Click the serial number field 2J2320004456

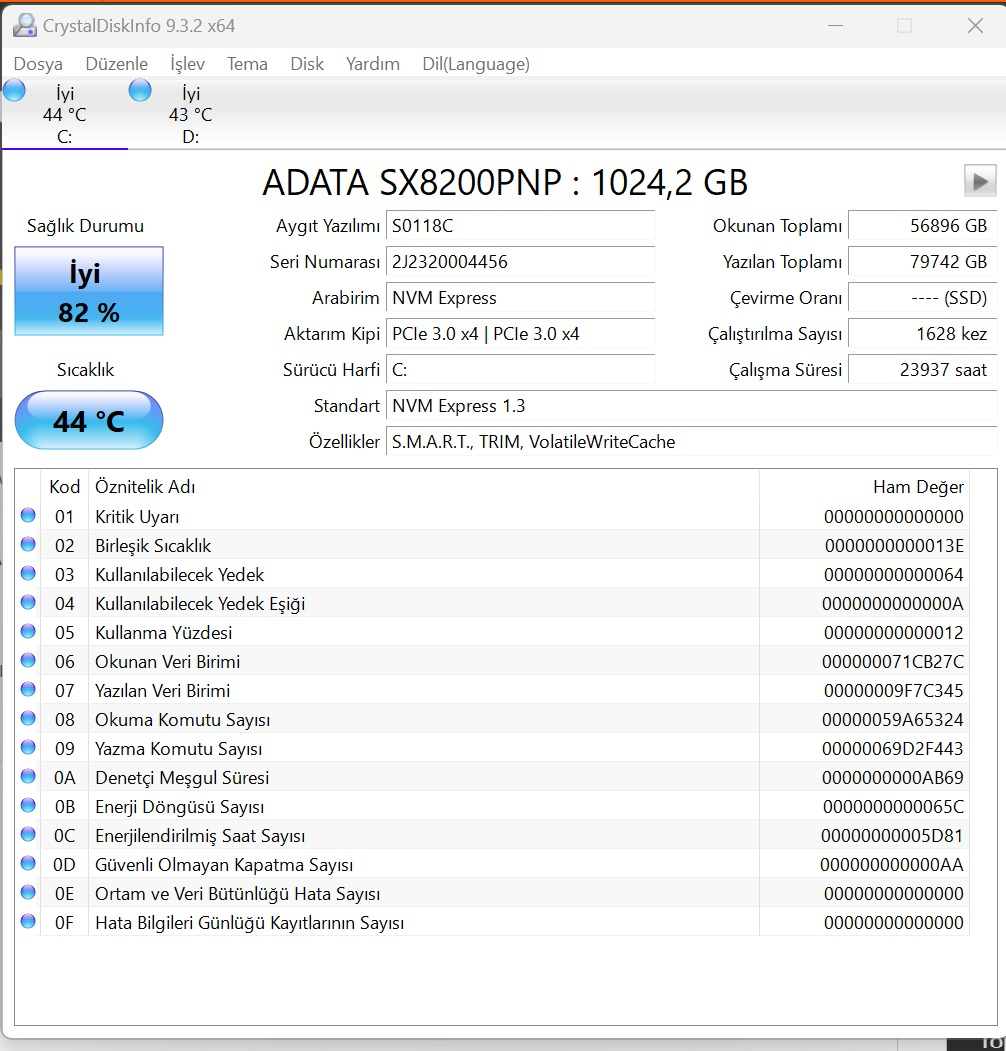pos(521,261)
